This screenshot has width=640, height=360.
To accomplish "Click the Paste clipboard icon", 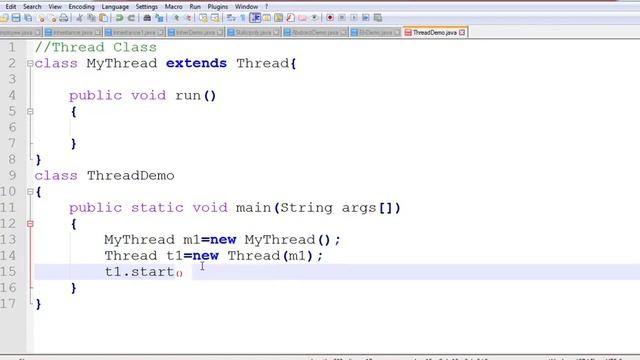I will [104, 18].
